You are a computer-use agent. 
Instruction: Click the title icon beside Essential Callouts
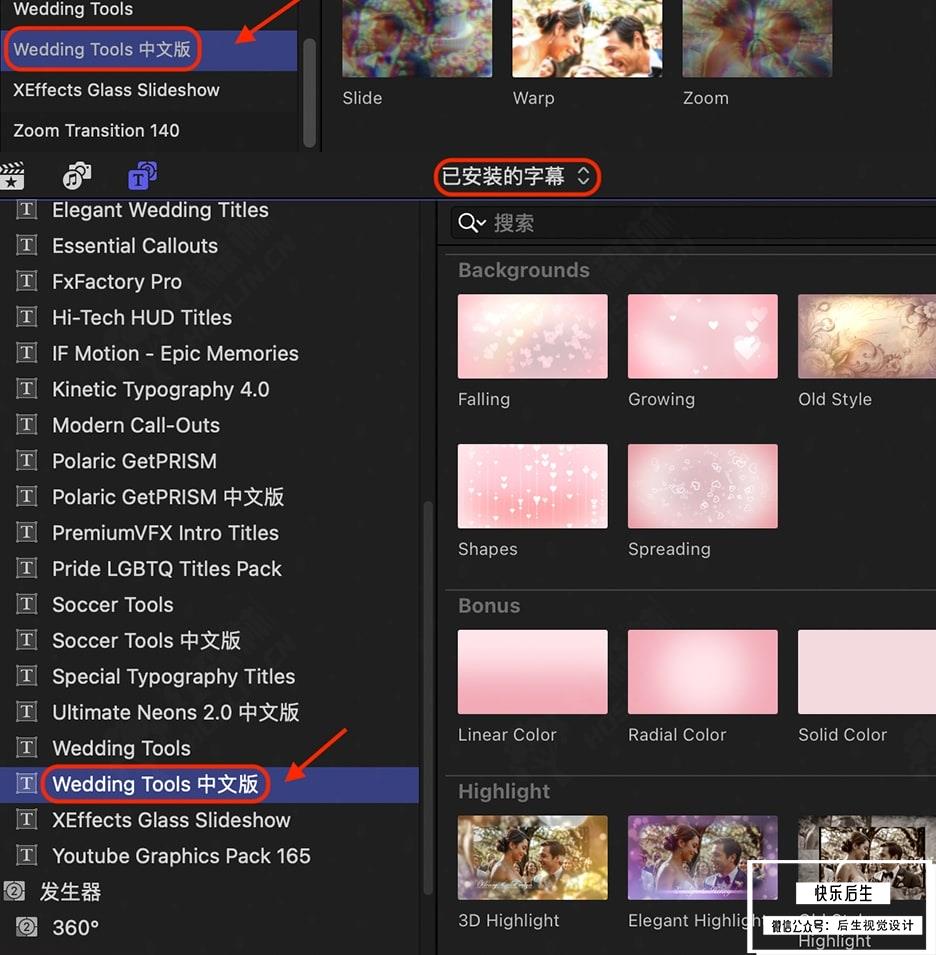[x=26, y=245]
